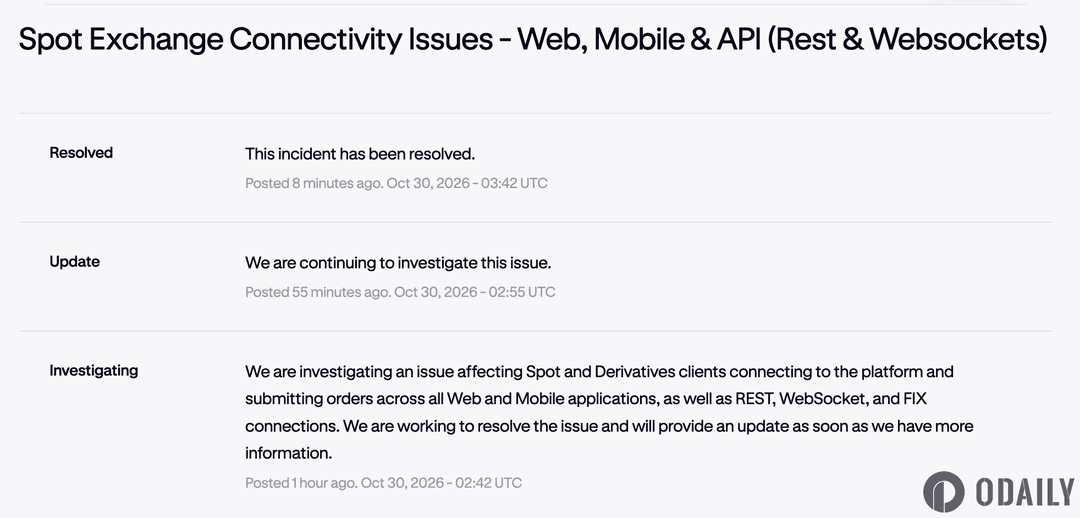The width and height of the screenshot is (1080, 518).
Task: Click the ODAILY circular logo icon
Action: [944, 492]
